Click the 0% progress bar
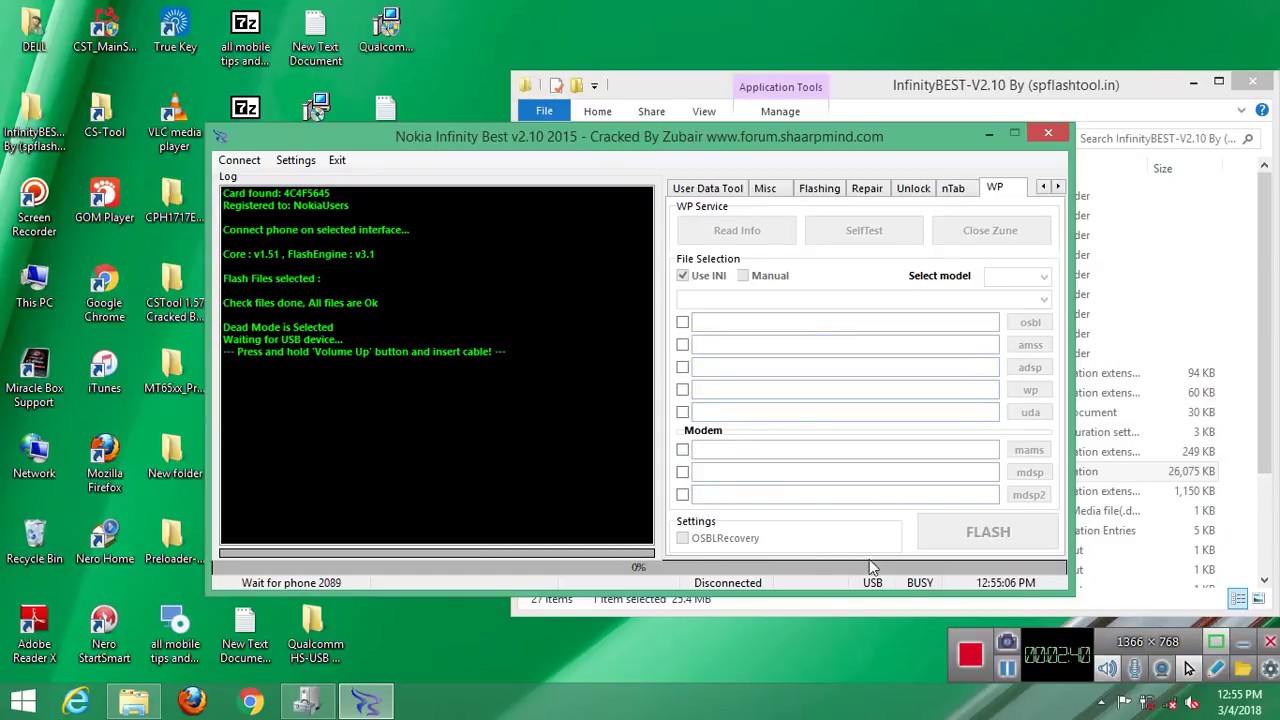 [638, 567]
